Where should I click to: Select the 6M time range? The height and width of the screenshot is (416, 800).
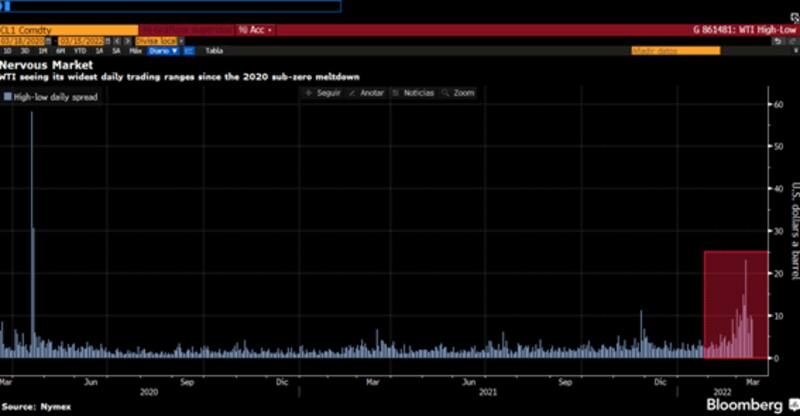point(60,49)
